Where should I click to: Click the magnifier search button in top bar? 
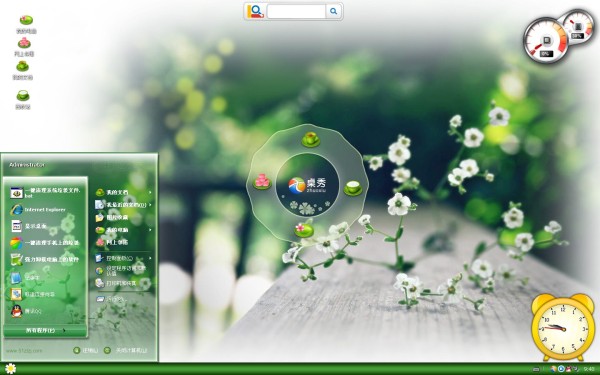pos(334,11)
